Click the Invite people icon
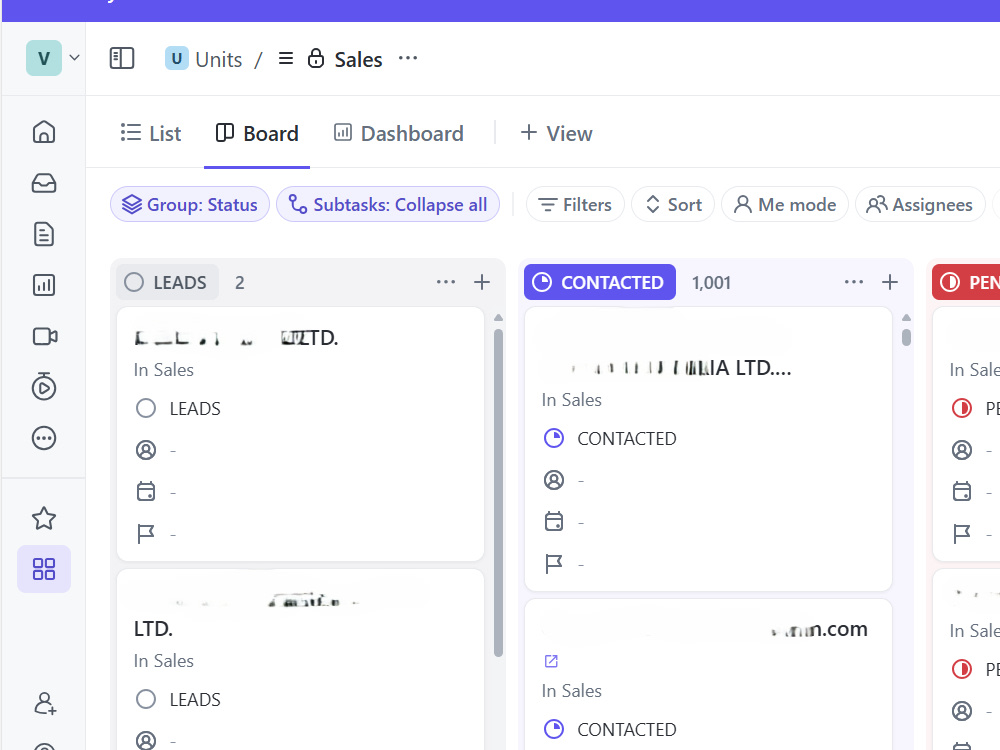The height and width of the screenshot is (750, 1000). coord(45,703)
